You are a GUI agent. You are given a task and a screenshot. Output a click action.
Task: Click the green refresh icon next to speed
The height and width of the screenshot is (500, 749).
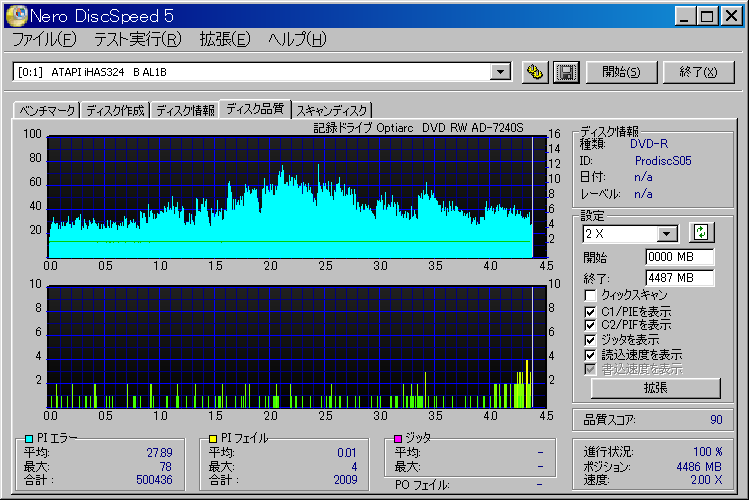[701, 233]
